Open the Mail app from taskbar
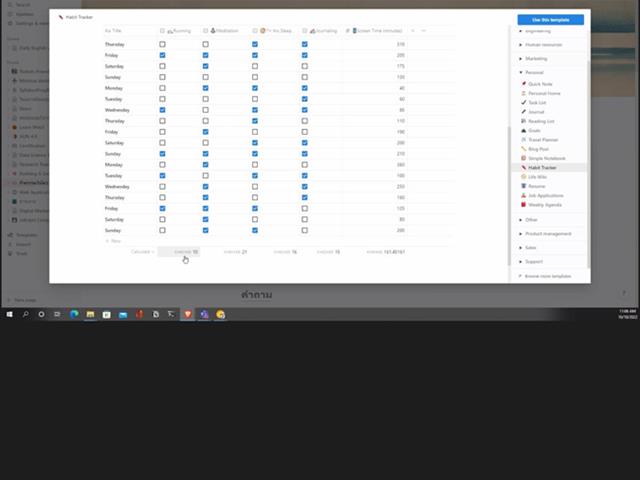Screen dimensions: 640x480 tap(123, 315)
